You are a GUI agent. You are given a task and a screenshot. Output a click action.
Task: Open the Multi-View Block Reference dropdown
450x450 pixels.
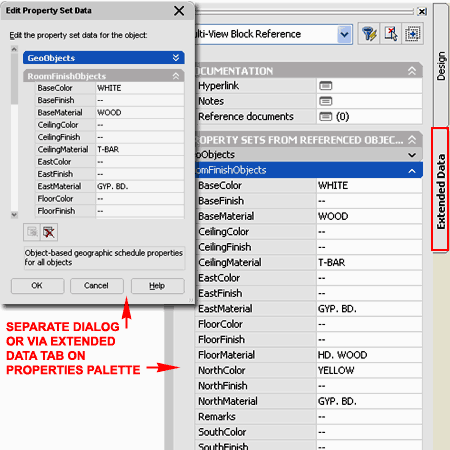[x=344, y=34]
